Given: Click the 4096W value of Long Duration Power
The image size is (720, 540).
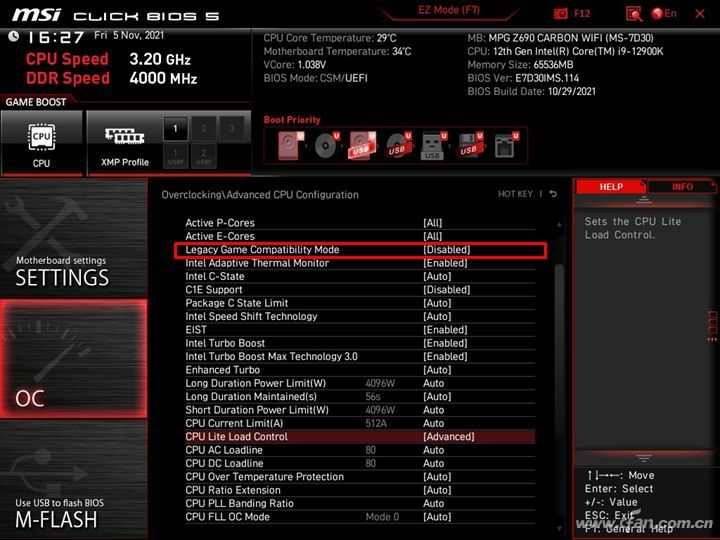Looking at the screenshot, I should [380, 383].
